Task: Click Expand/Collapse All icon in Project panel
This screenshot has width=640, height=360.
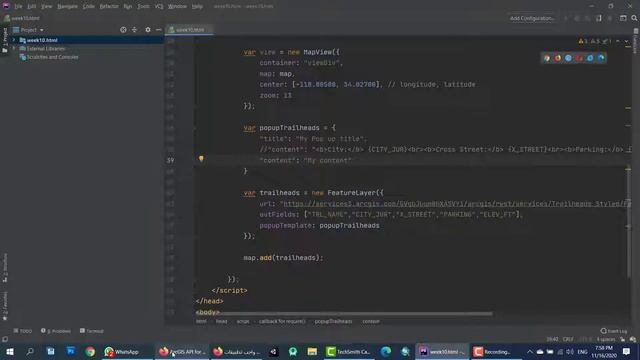Action: pyautogui.click(x=134, y=30)
